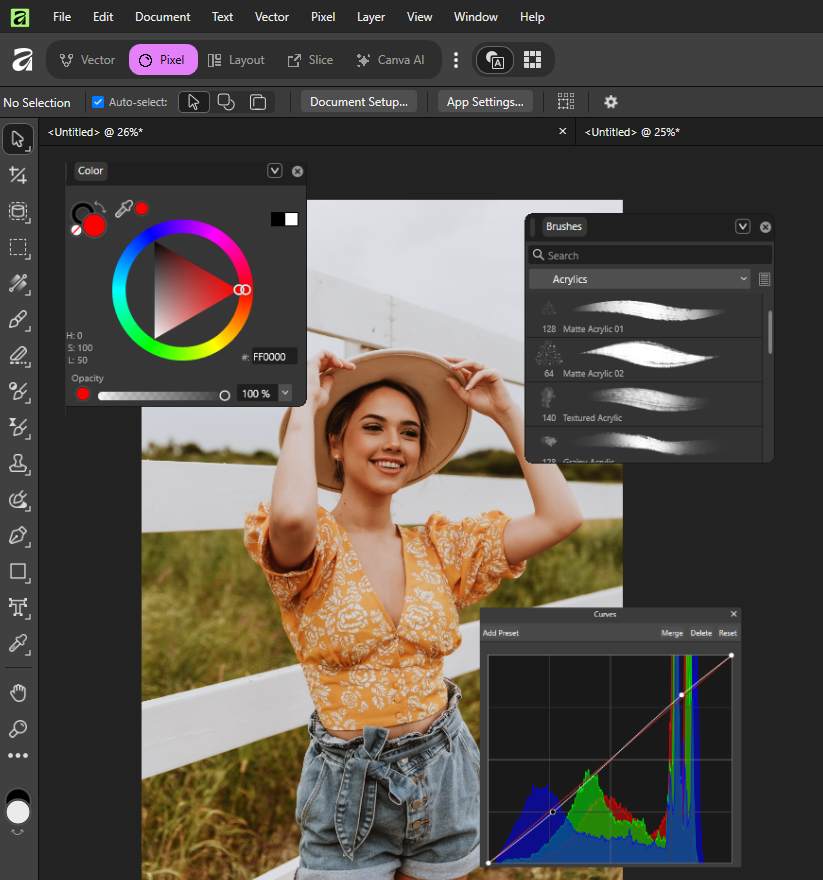Click Add Preset in Curves dialog

point(501,632)
